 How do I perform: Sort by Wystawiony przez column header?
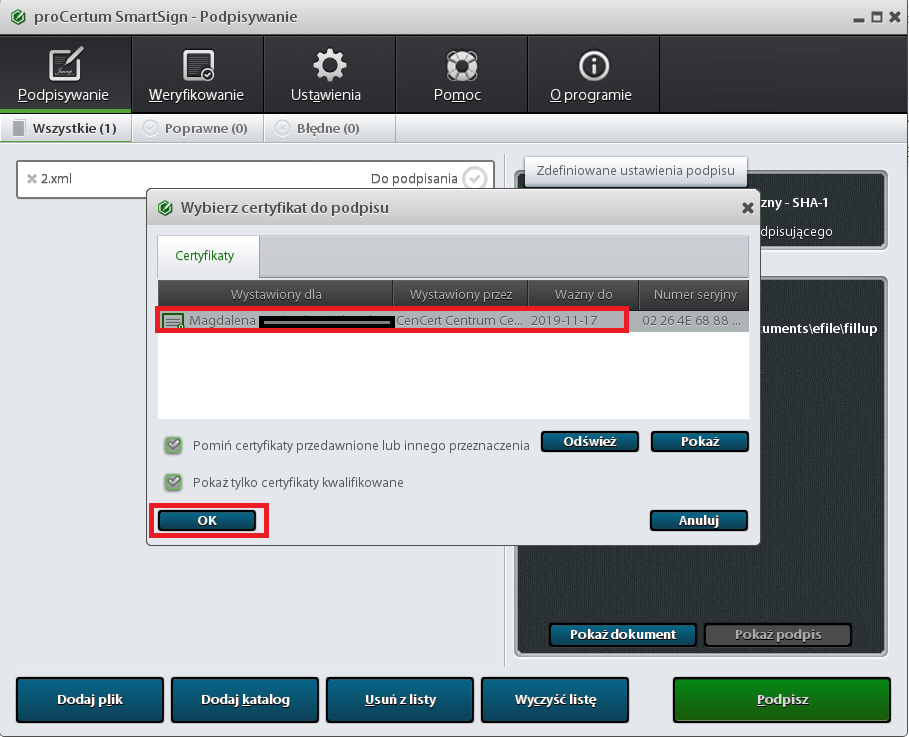tap(460, 295)
